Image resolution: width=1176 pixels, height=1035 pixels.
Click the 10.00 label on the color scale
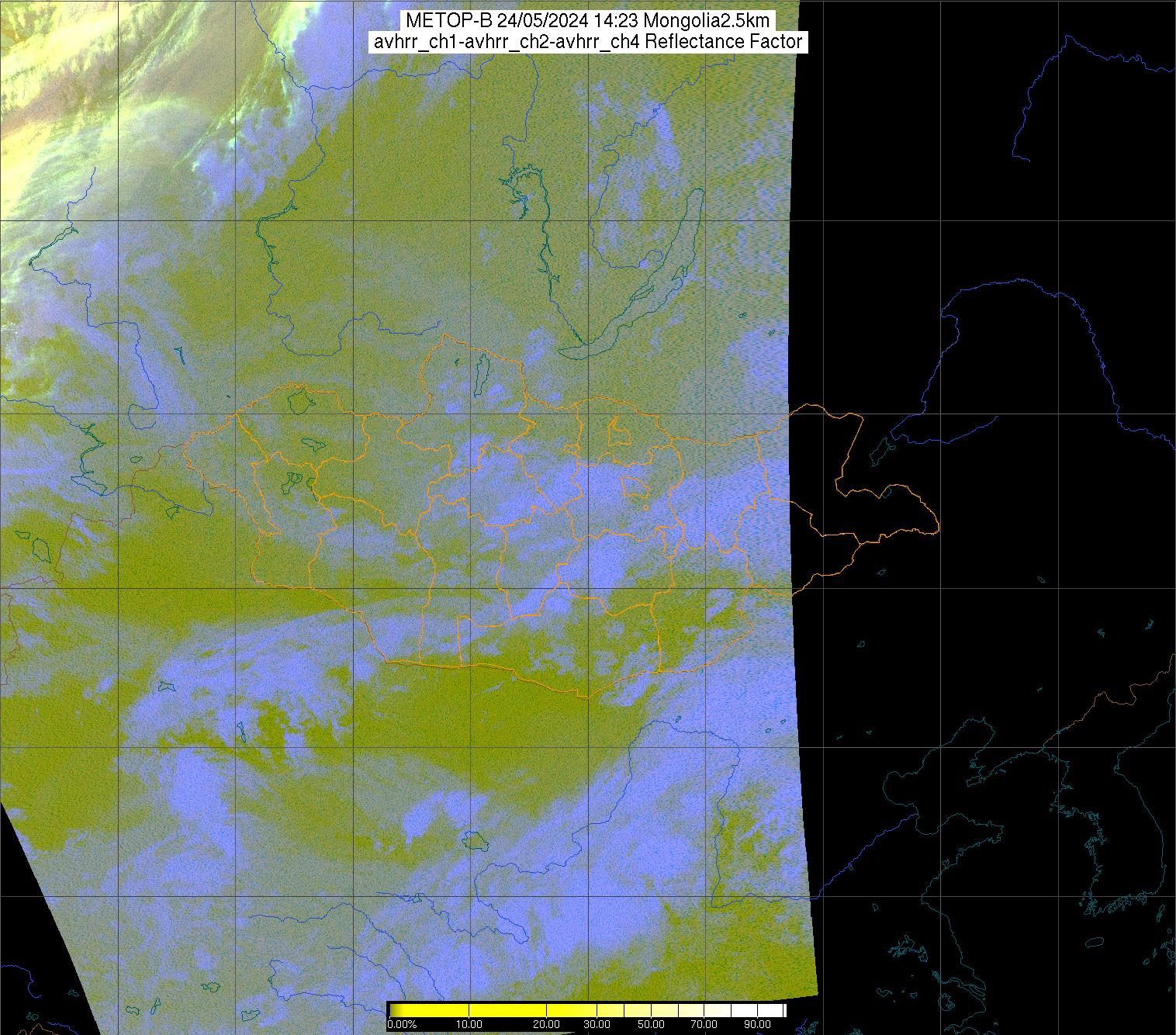coord(469,1024)
